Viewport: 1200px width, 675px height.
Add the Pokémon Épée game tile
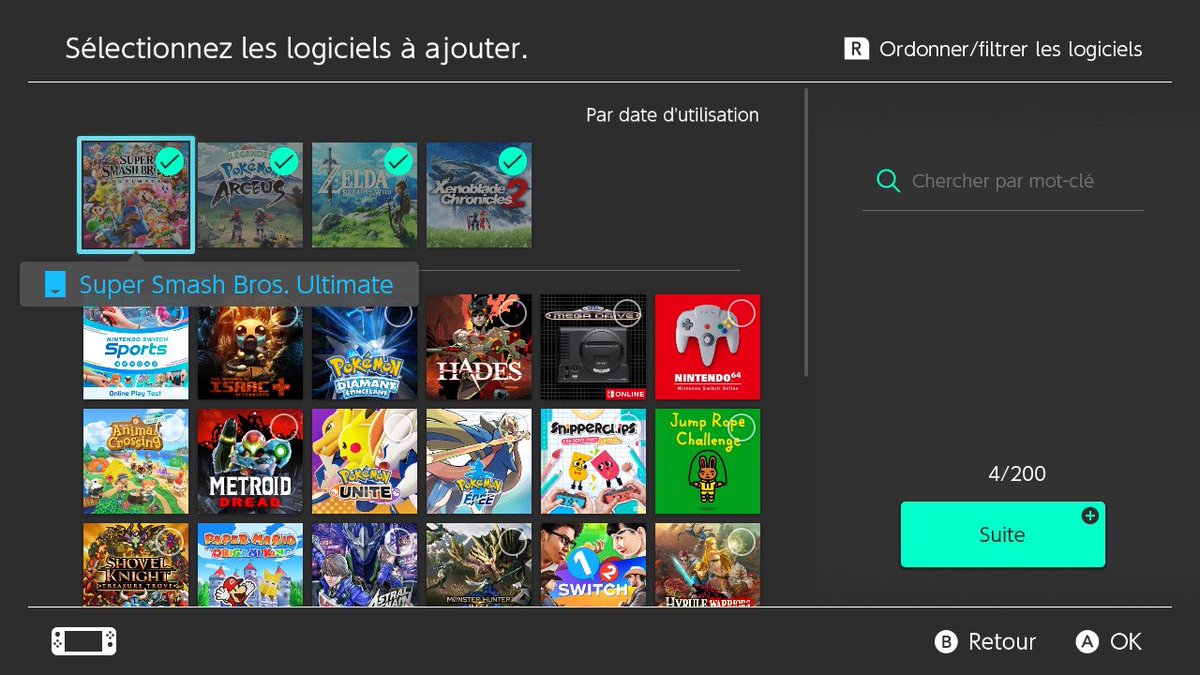click(479, 461)
